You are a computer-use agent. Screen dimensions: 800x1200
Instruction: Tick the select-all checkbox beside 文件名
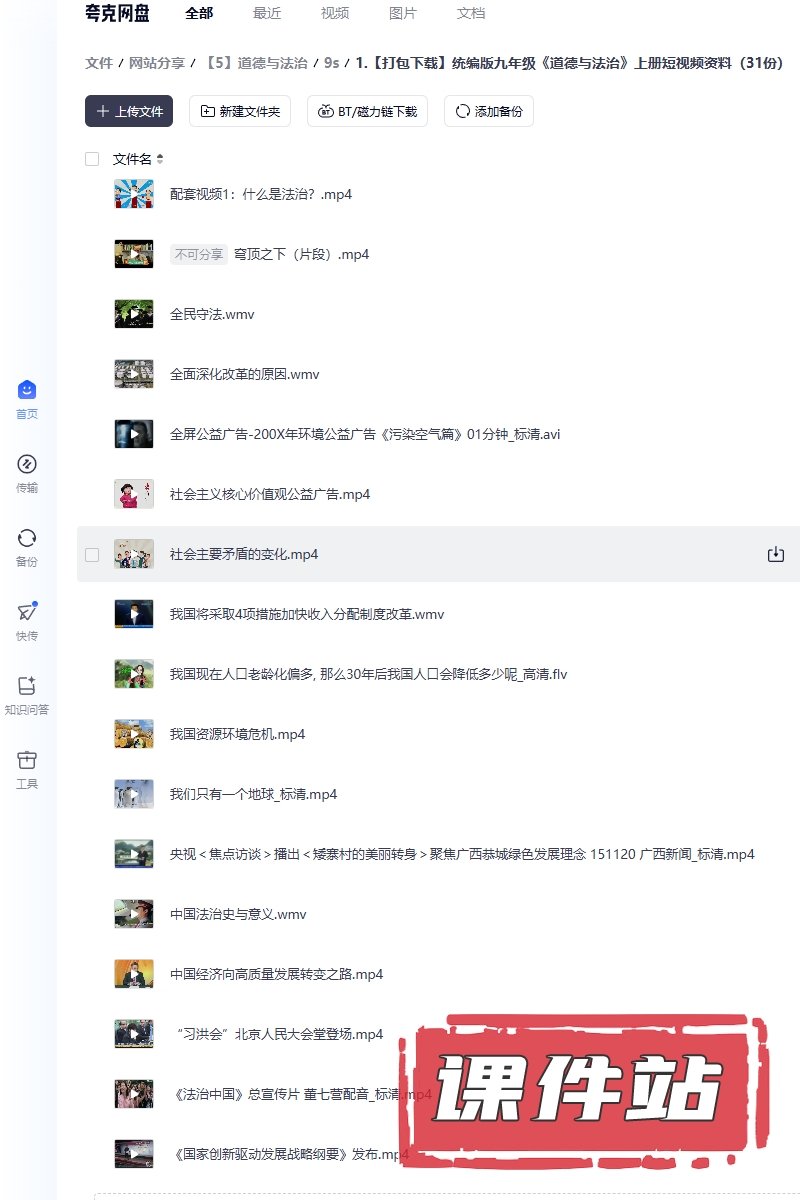click(92, 159)
